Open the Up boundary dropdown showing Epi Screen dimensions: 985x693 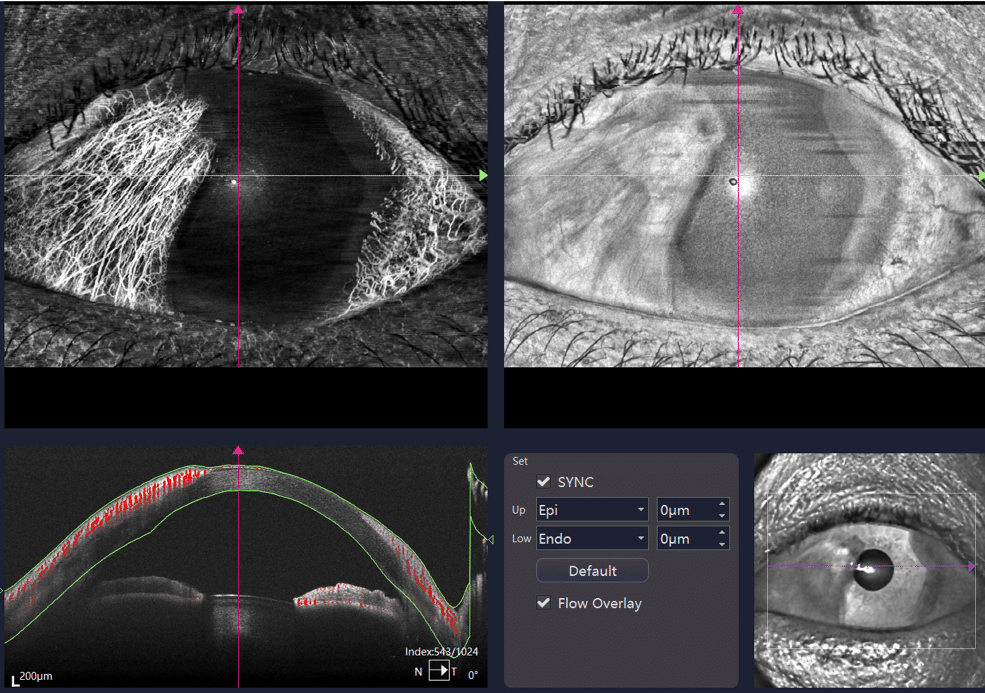coord(592,510)
